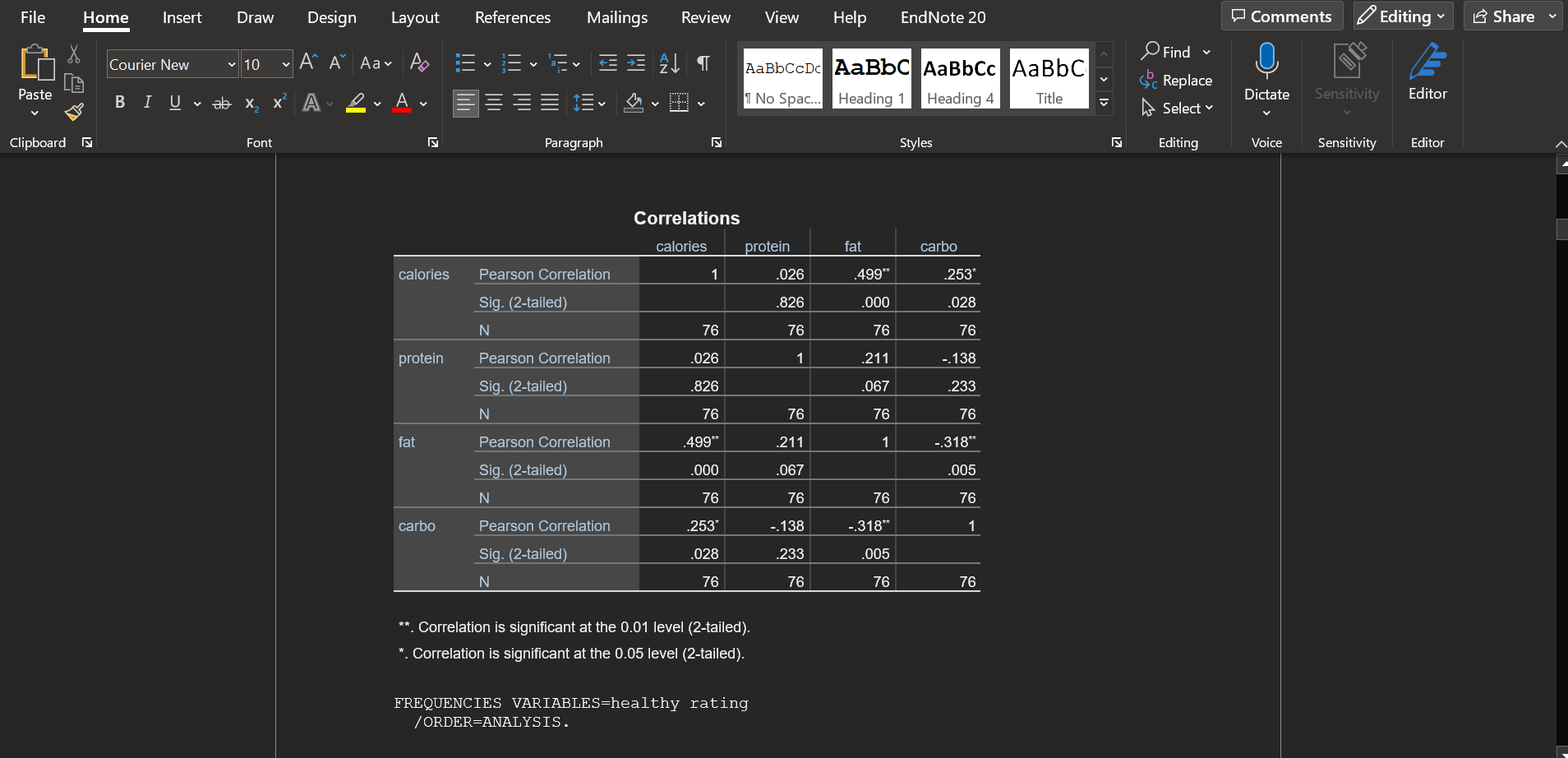Click the Clear All Formatting icon
This screenshot has height=758, width=1568.
(419, 63)
